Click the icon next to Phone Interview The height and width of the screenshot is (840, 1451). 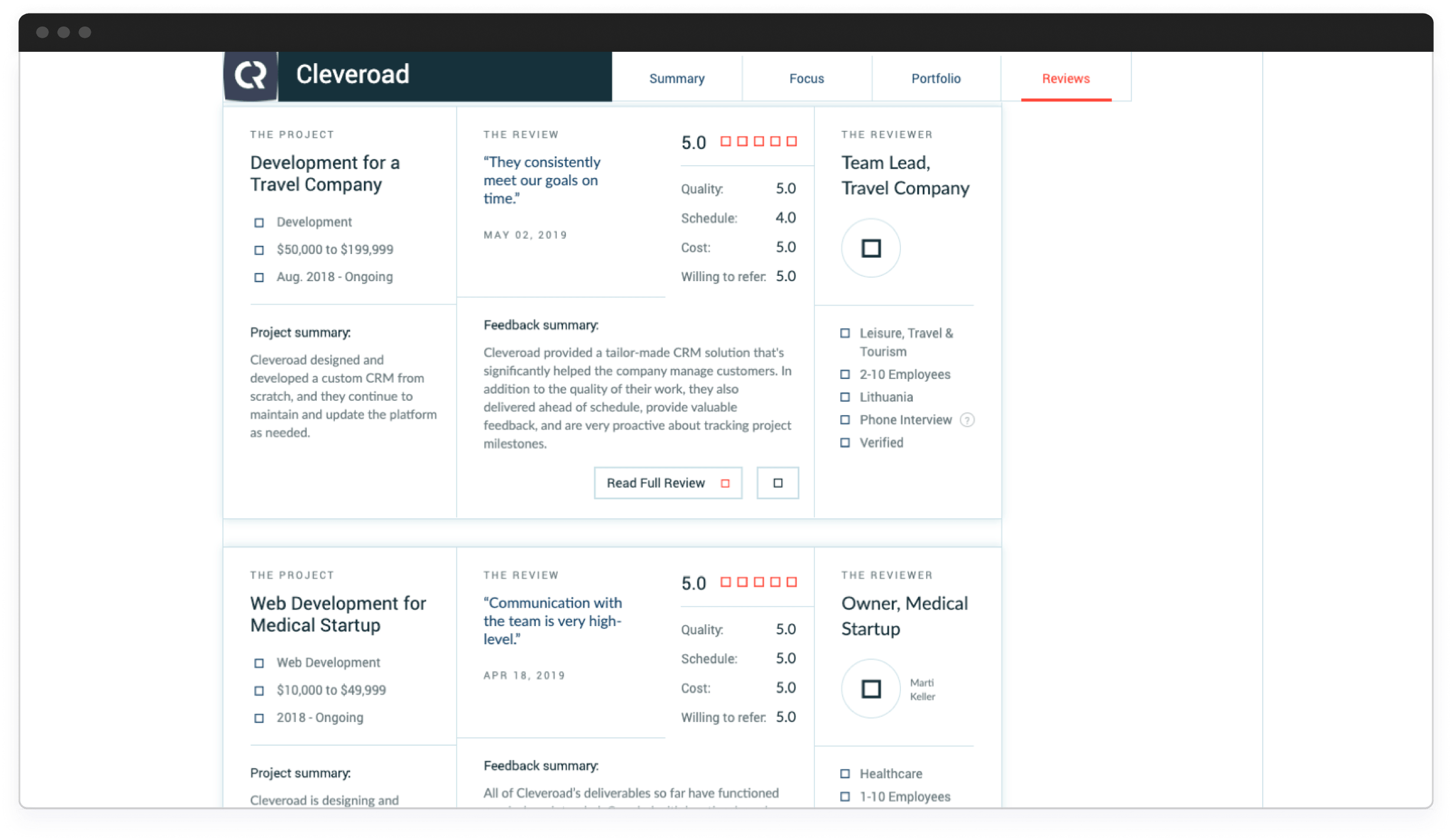tap(845, 420)
